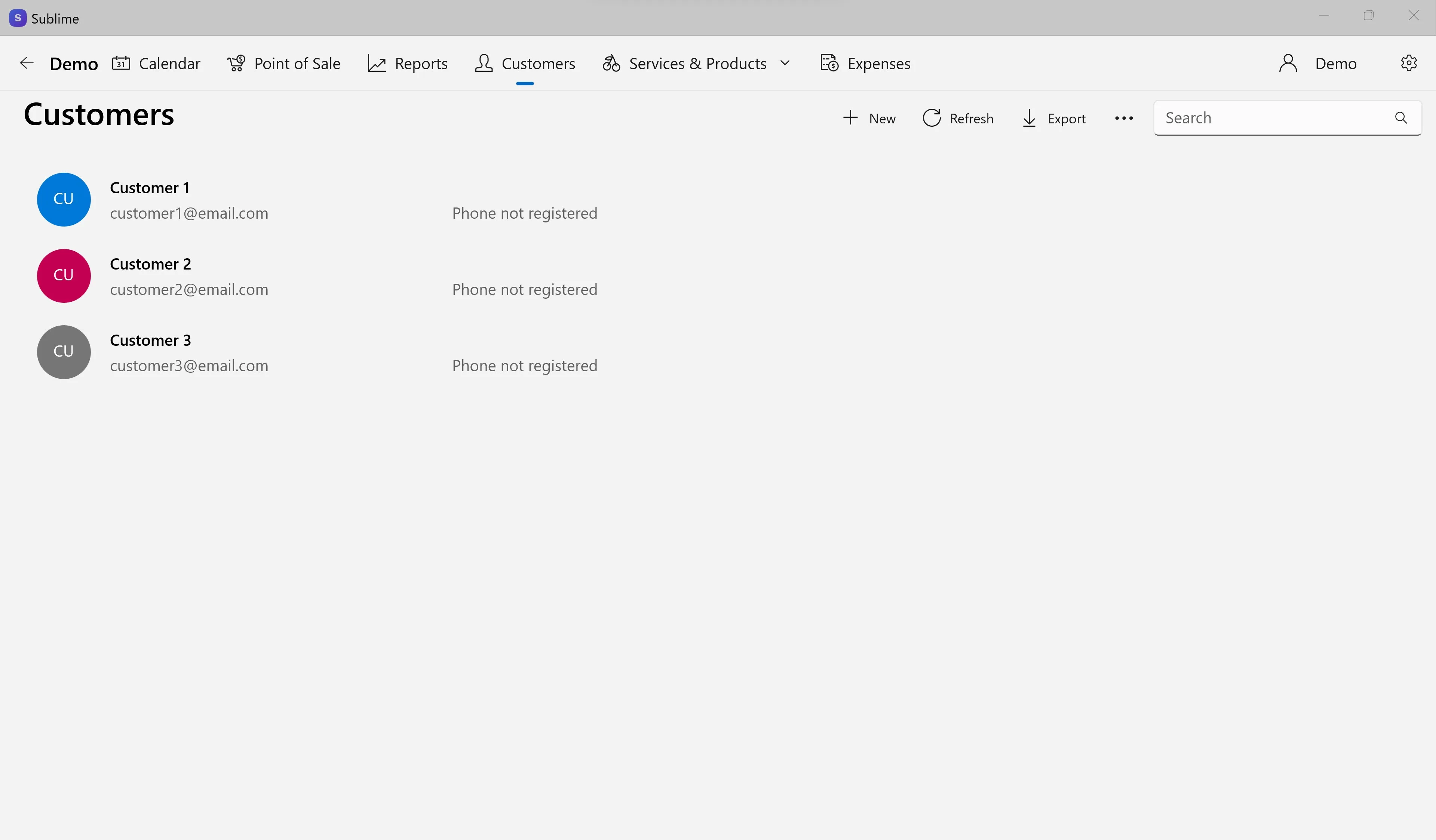This screenshot has width=1436, height=840.
Task: Open the more options ellipsis menu
Action: pos(1124,119)
